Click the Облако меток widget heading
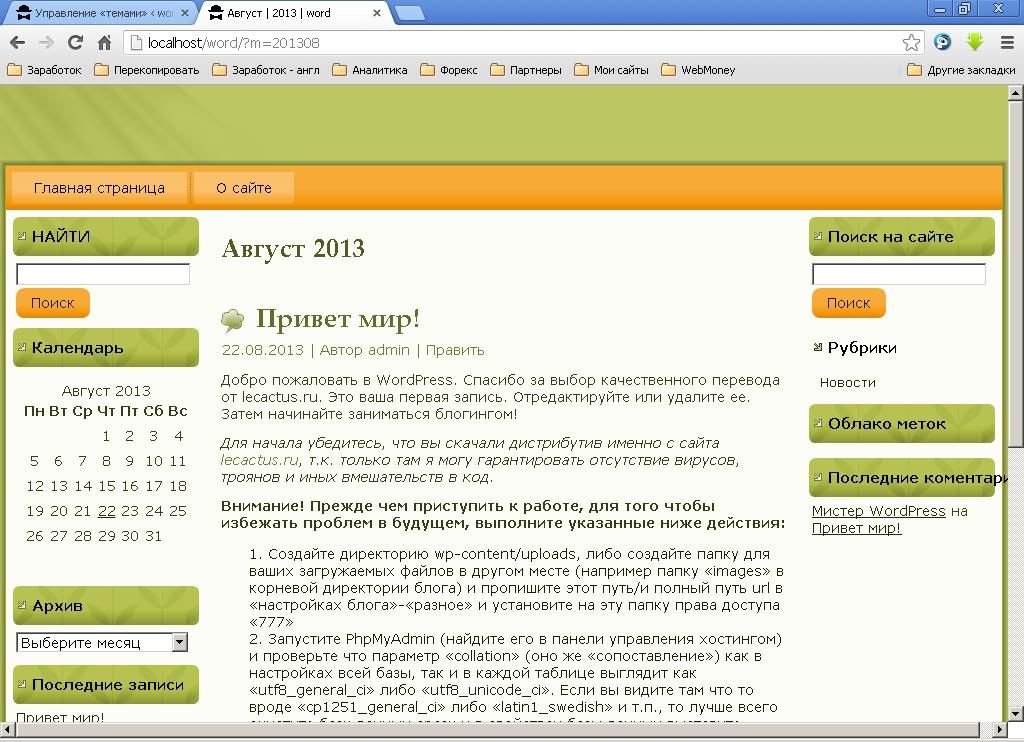Screen dimensions: 1024x742 902,423
